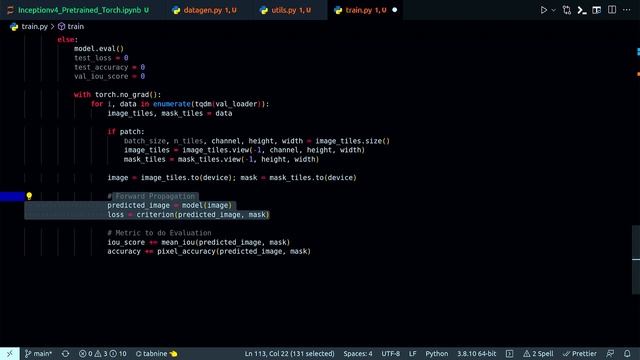Open the preview to the side icon
The width and height of the screenshot is (640, 360).
tap(596, 10)
